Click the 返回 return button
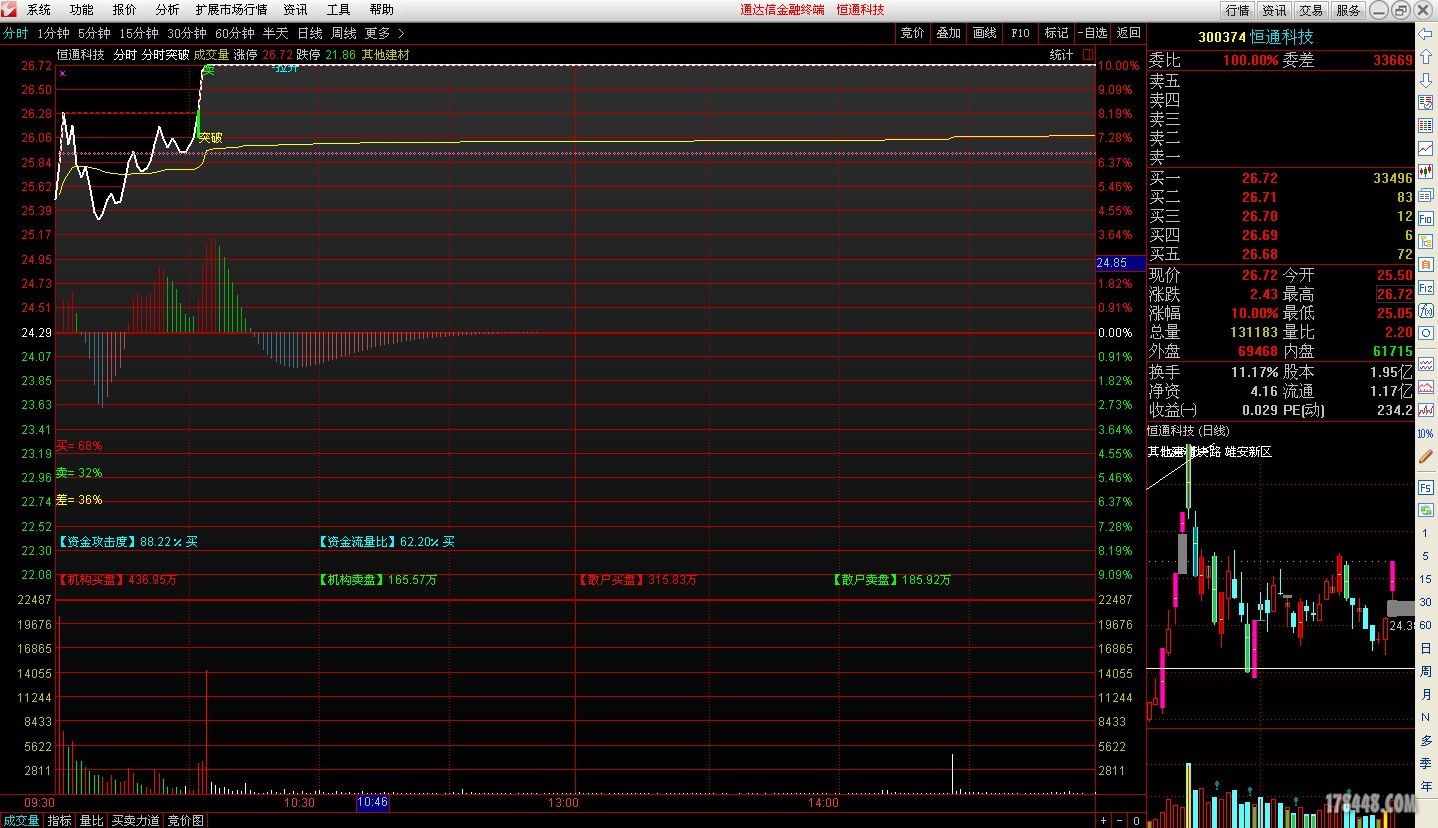 (1128, 33)
